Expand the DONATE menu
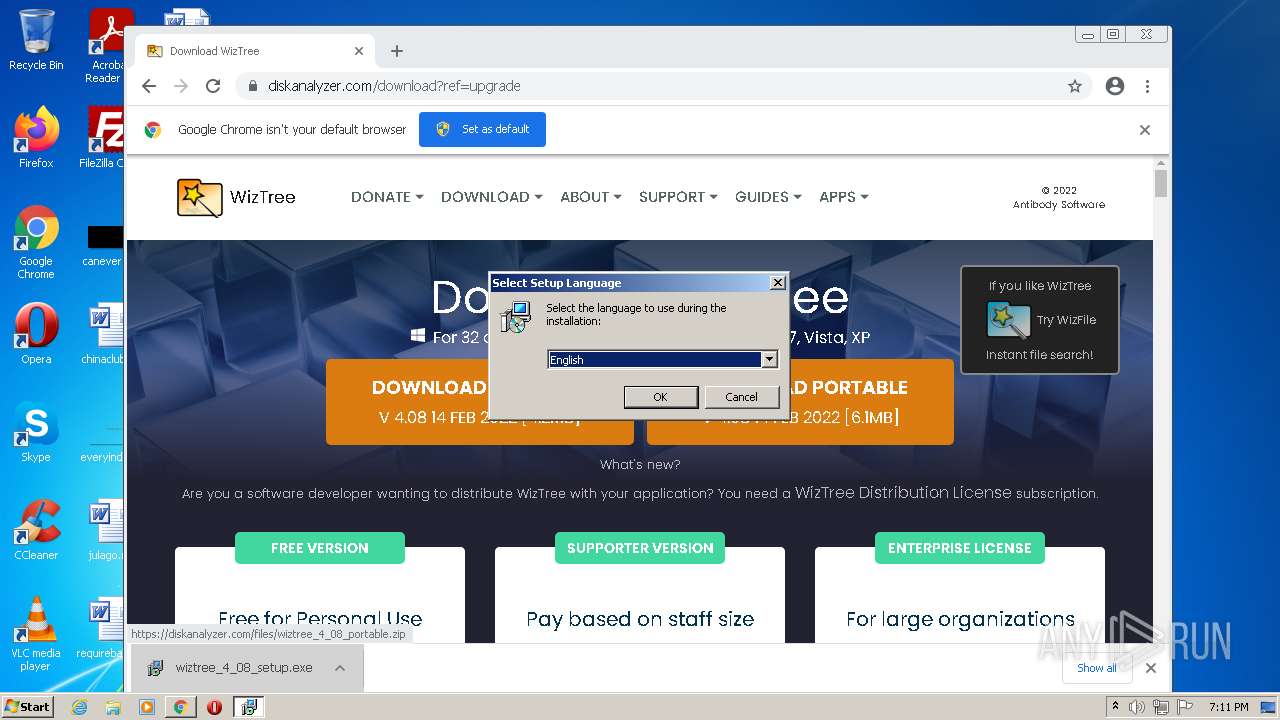The image size is (1280, 720). (387, 197)
